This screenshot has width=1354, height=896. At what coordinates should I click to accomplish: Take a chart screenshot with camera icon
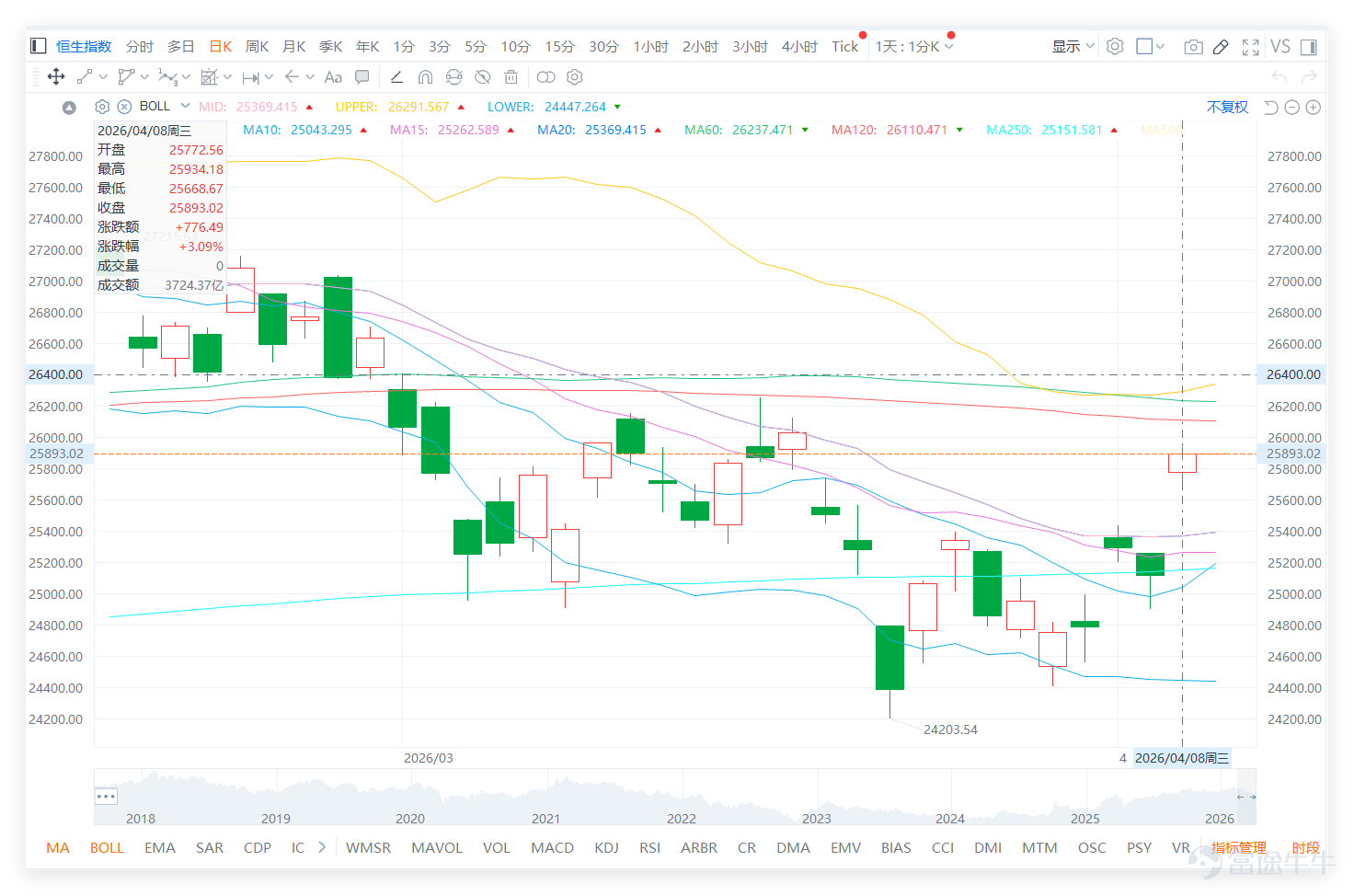pyautogui.click(x=1193, y=47)
